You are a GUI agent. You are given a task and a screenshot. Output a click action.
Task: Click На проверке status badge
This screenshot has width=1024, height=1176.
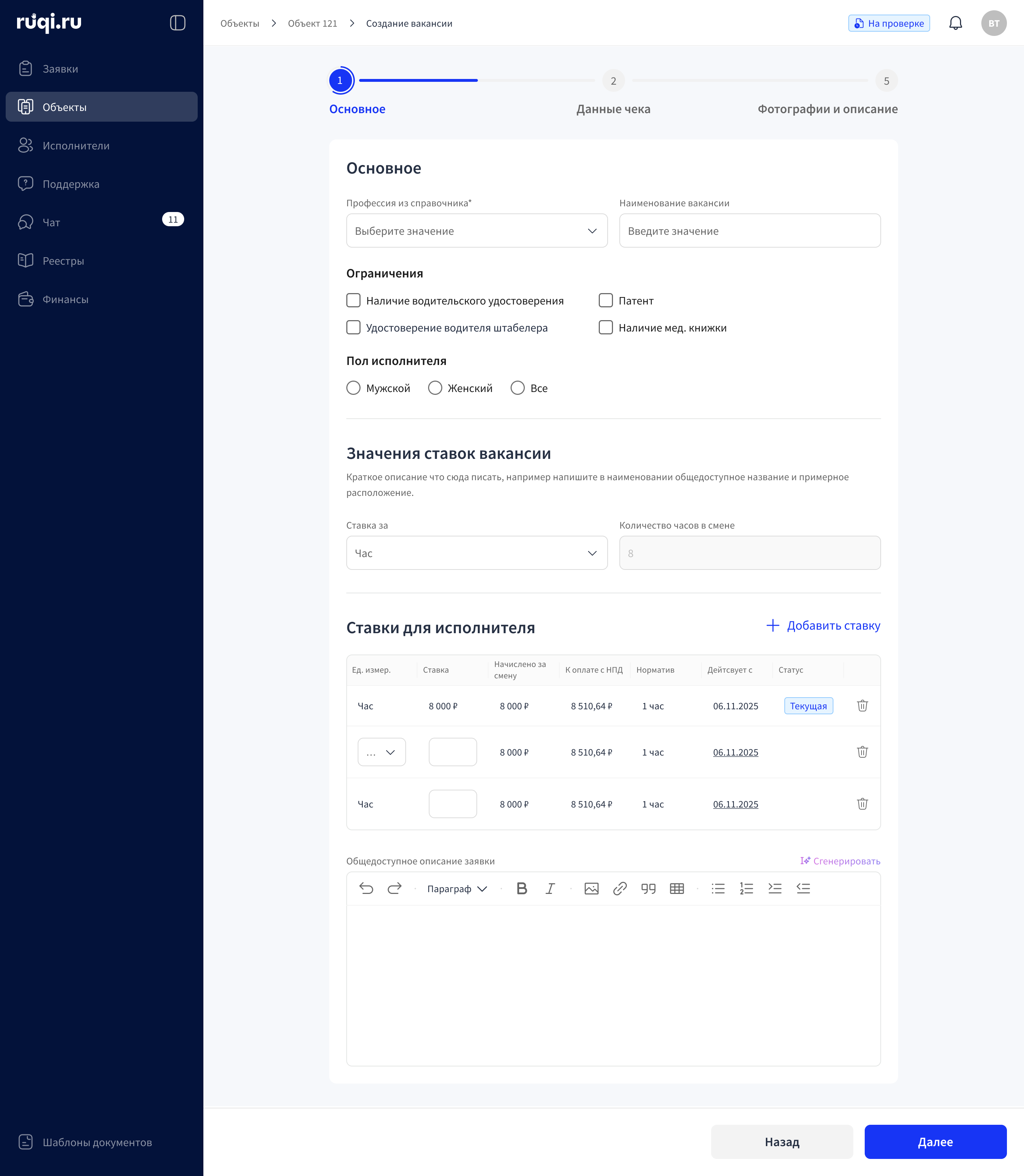pos(889,23)
